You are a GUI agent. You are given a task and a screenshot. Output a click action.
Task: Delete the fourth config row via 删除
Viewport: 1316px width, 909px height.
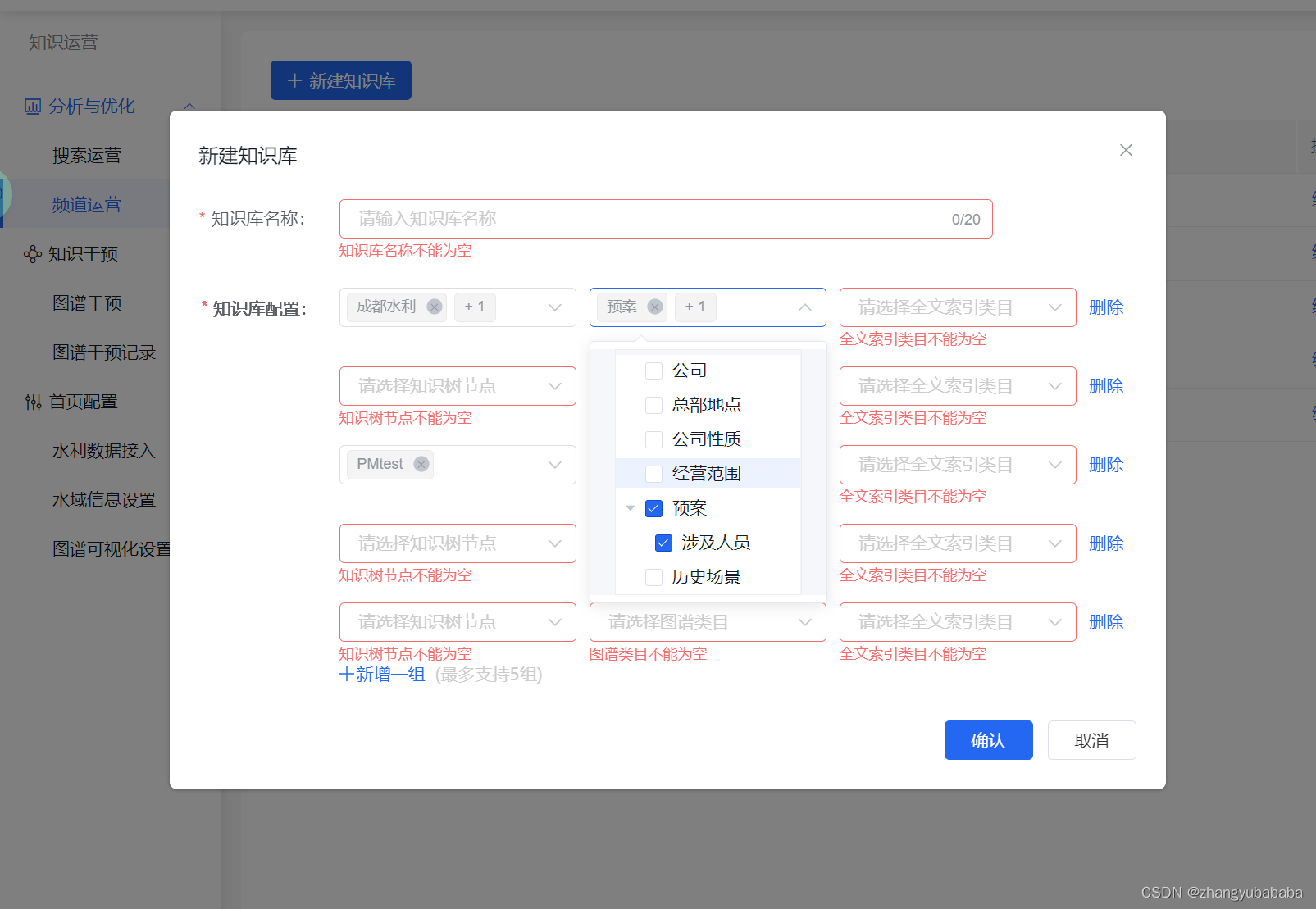1106,543
